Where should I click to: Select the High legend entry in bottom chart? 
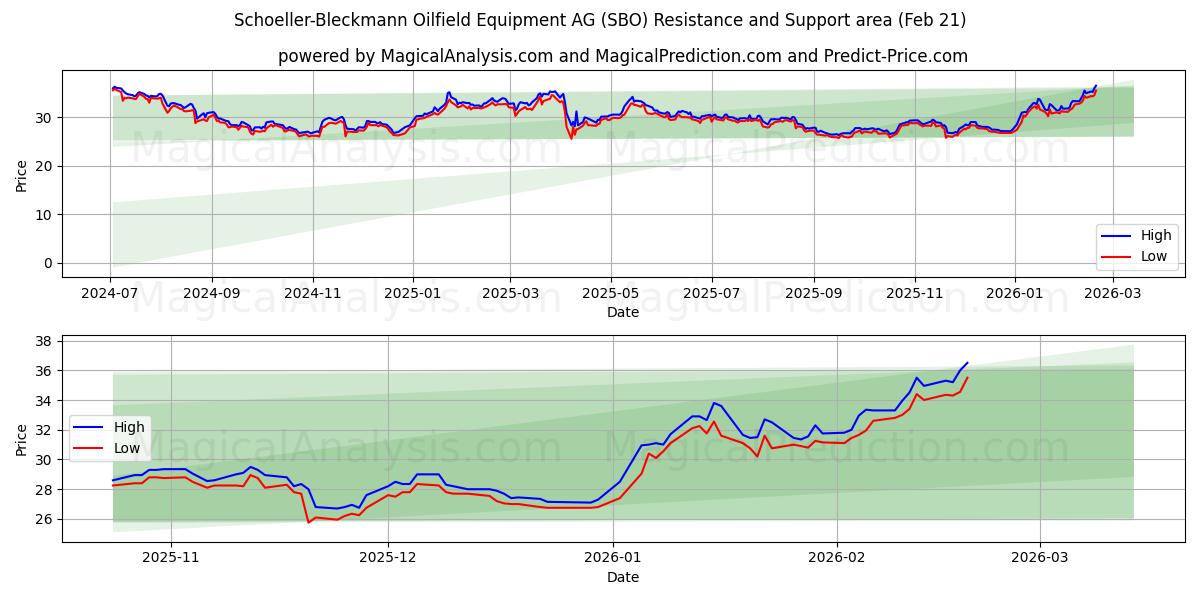(130, 426)
